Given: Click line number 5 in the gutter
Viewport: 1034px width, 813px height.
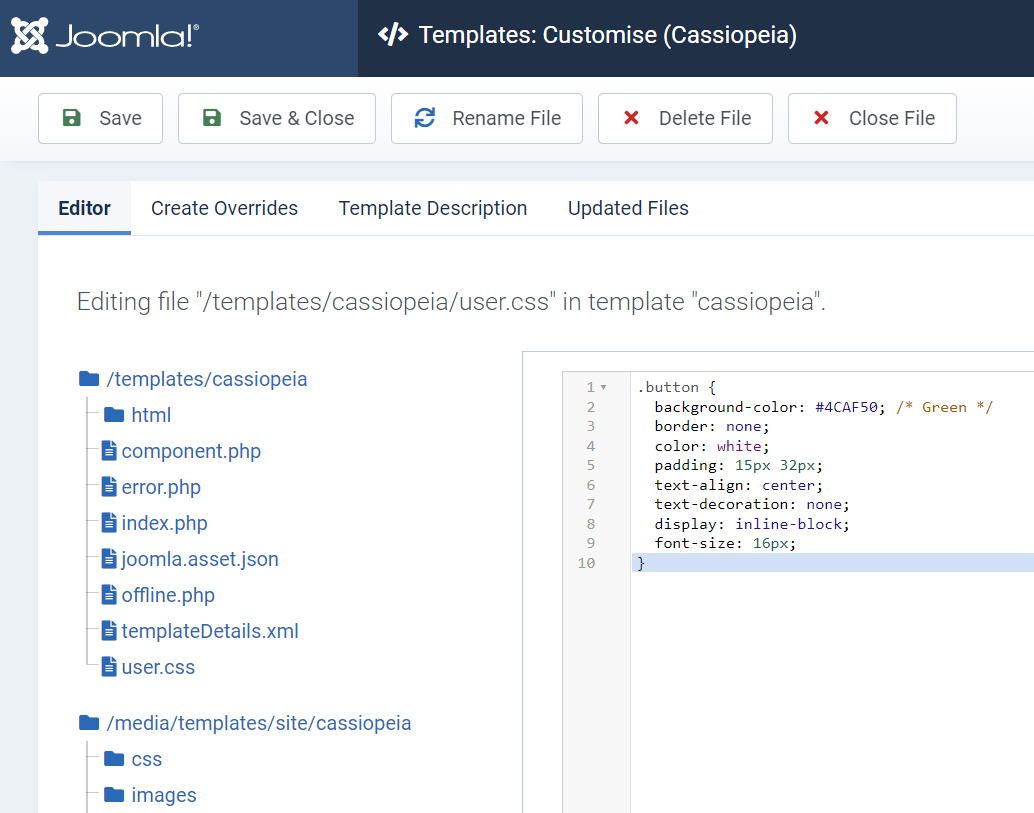Looking at the screenshot, I should coord(591,466).
